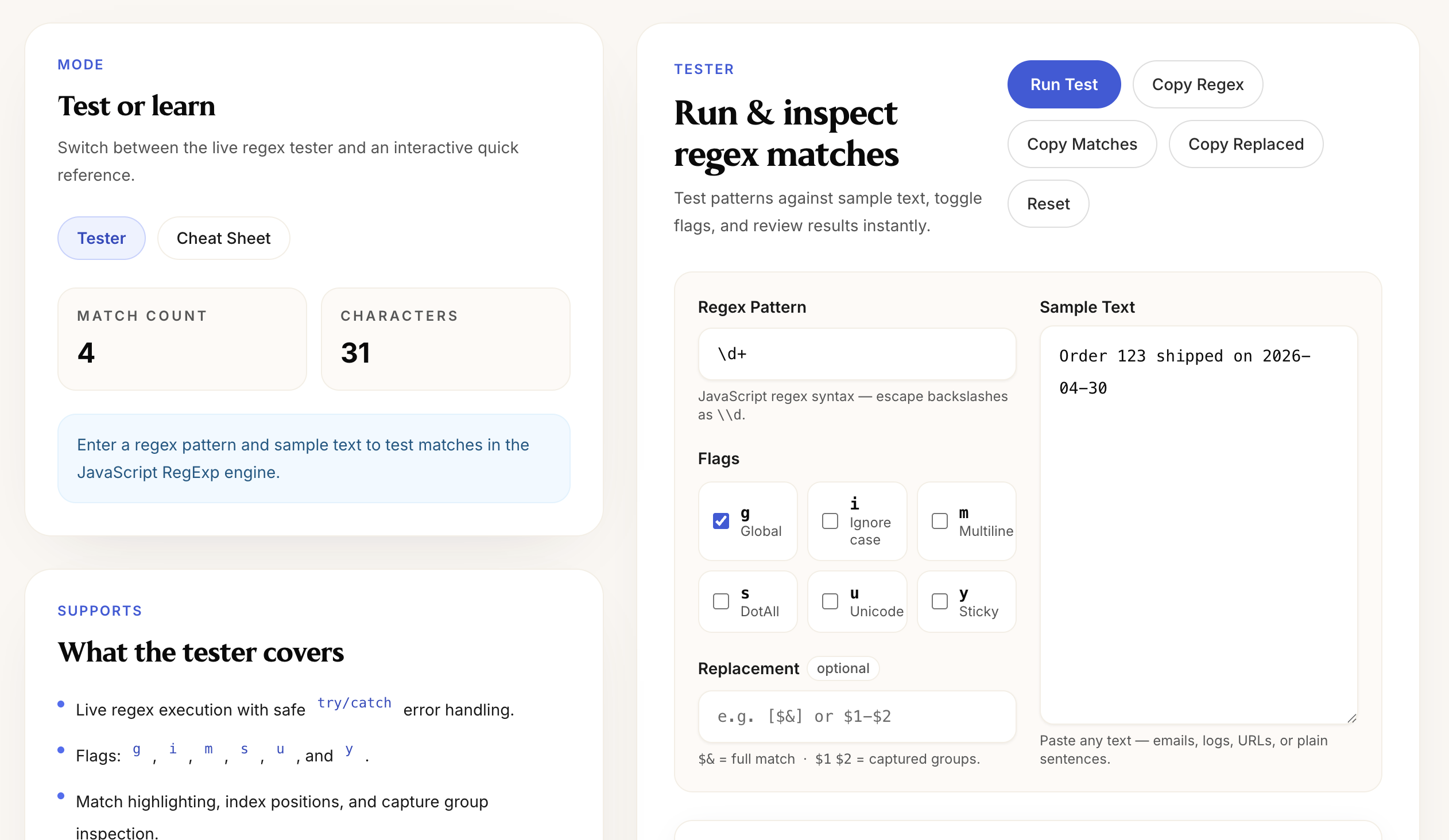Click the blue regex hint message
The height and width of the screenshot is (840, 1449).
point(314,458)
